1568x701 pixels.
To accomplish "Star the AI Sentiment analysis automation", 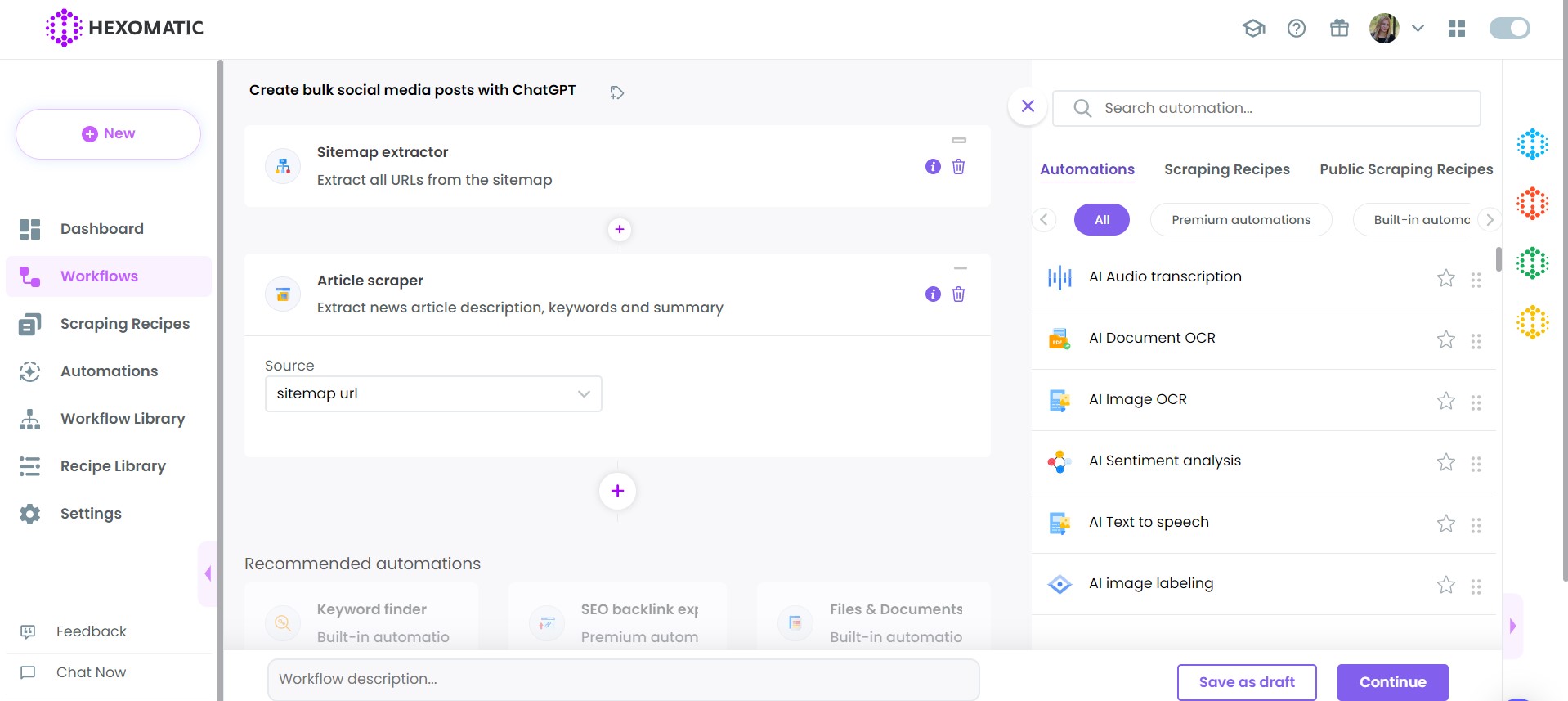I will [x=1445, y=462].
